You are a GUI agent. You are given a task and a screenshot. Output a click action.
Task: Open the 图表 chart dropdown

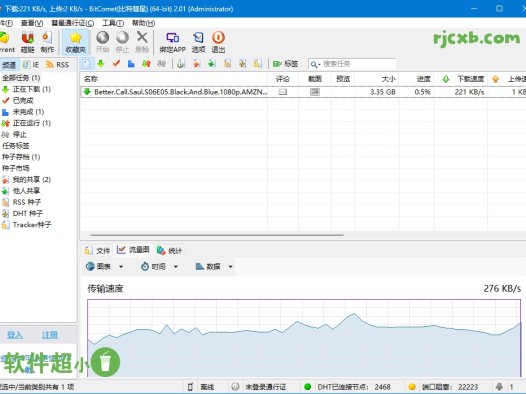click(x=104, y=267)
